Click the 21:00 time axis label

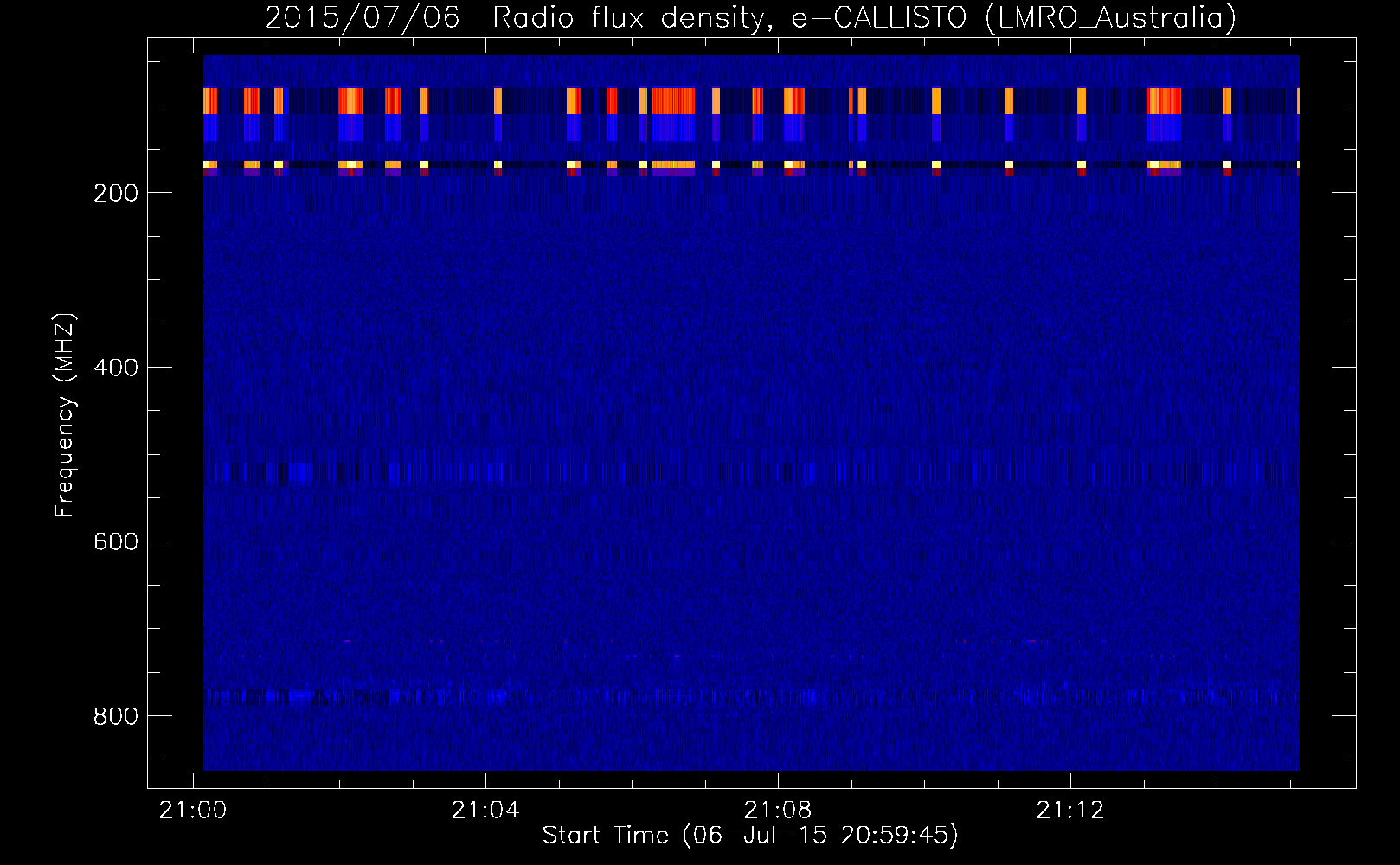[x=193, y=811]
